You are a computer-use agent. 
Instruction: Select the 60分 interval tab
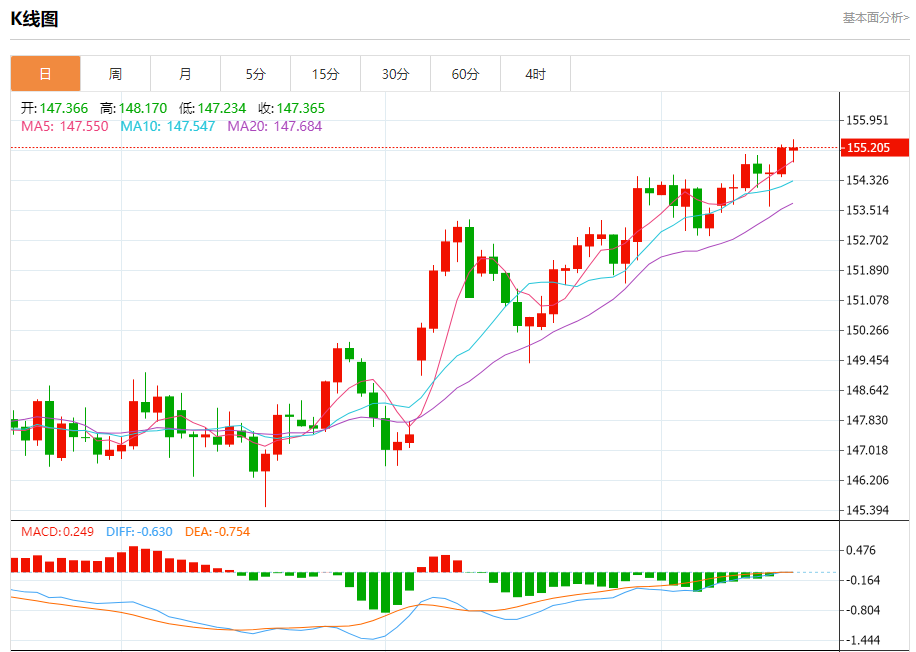pyautogui.click(x=466, y=74)
